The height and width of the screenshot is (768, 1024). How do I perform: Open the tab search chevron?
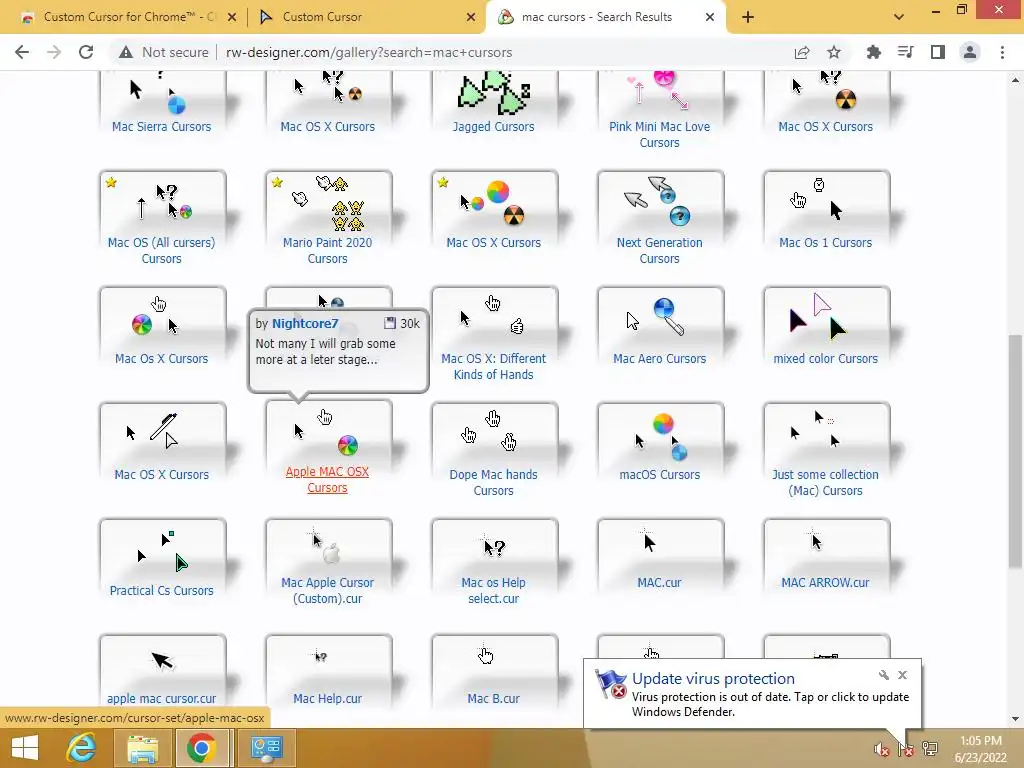point(899,17)
